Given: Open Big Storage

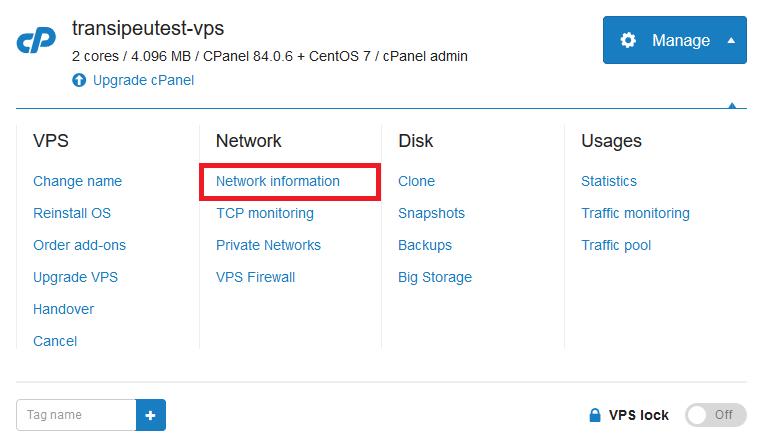Looking at the screenshot, I should tap(435, 277).
